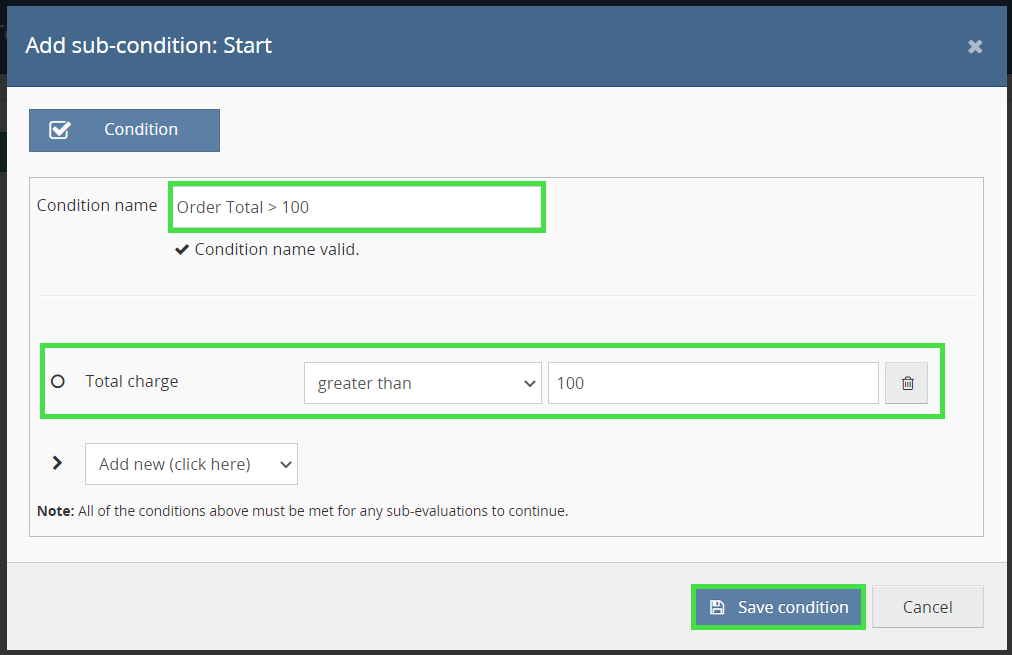The width and height of the screenshot is (1012, 655).
Task: Click the chevron arrow next to Add new
Action: click(57, 463)
